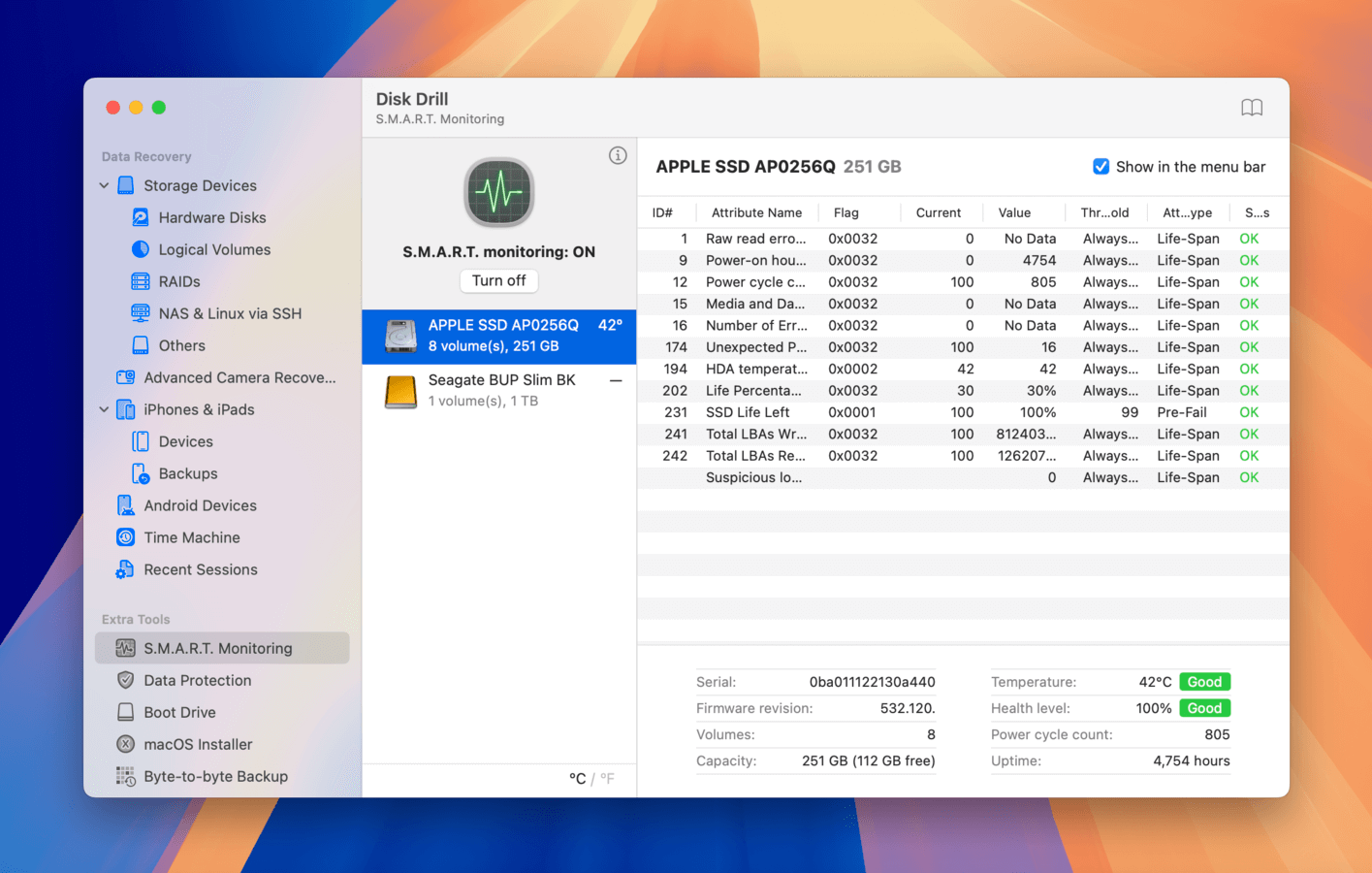
Task: Click the Boot Drive icon
Action: point(126,712)
